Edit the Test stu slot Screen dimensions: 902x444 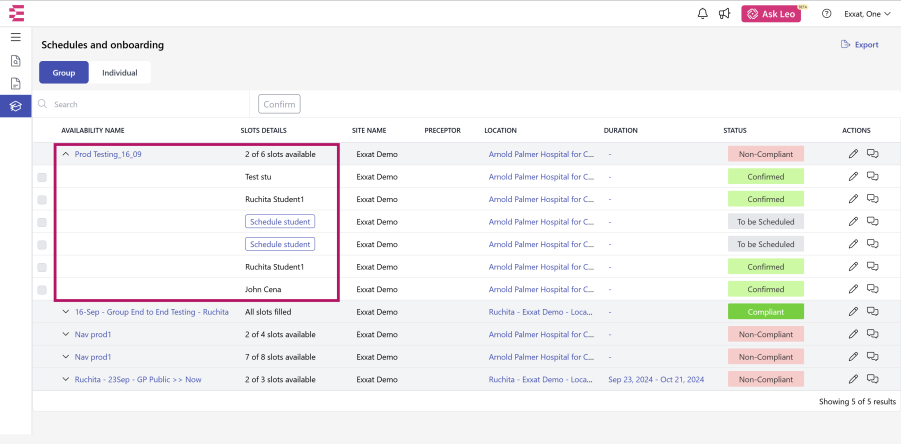click(x=853, y=176)
